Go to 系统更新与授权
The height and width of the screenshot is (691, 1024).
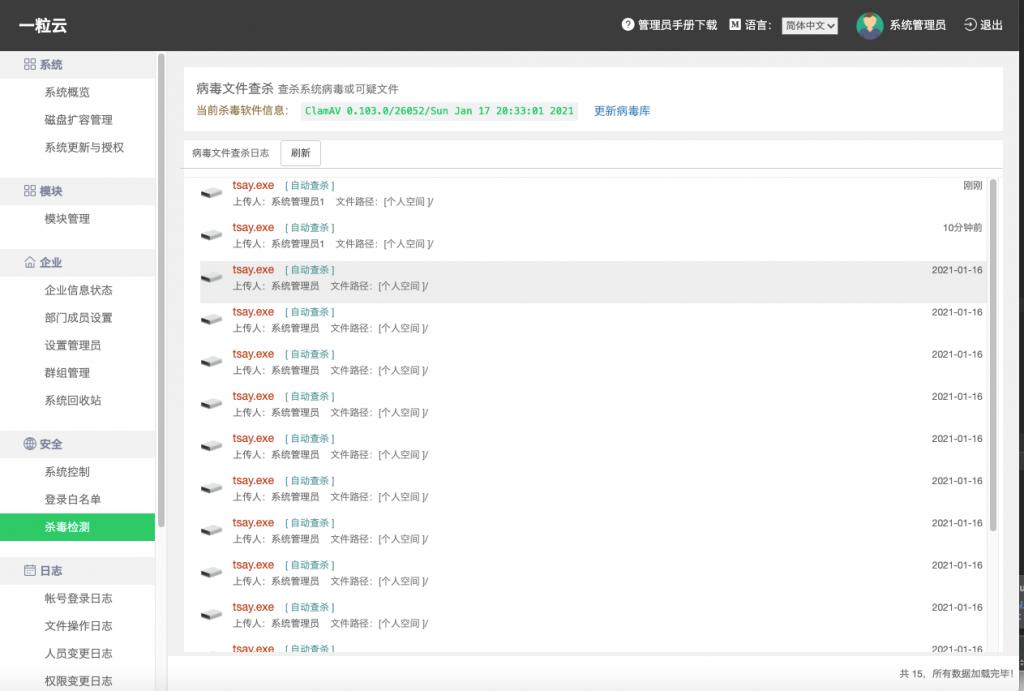pyautogui.click(x=84, y=147)
